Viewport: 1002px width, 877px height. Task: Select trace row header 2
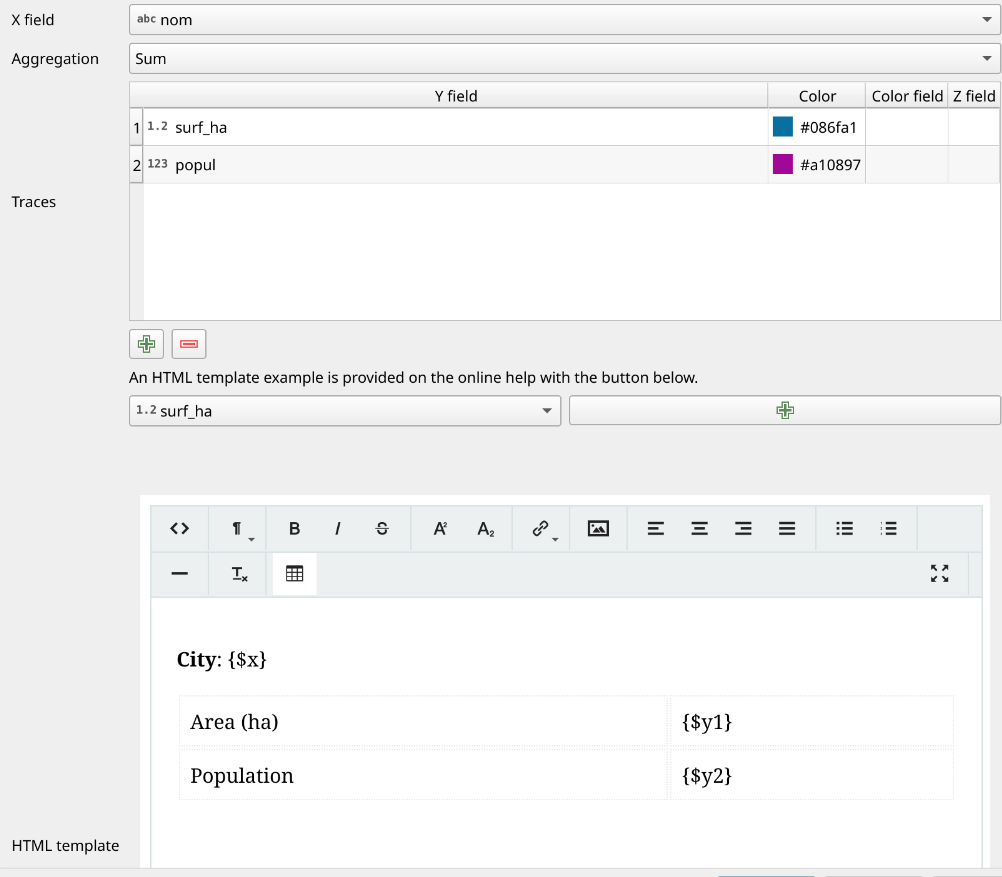point(136,165)
